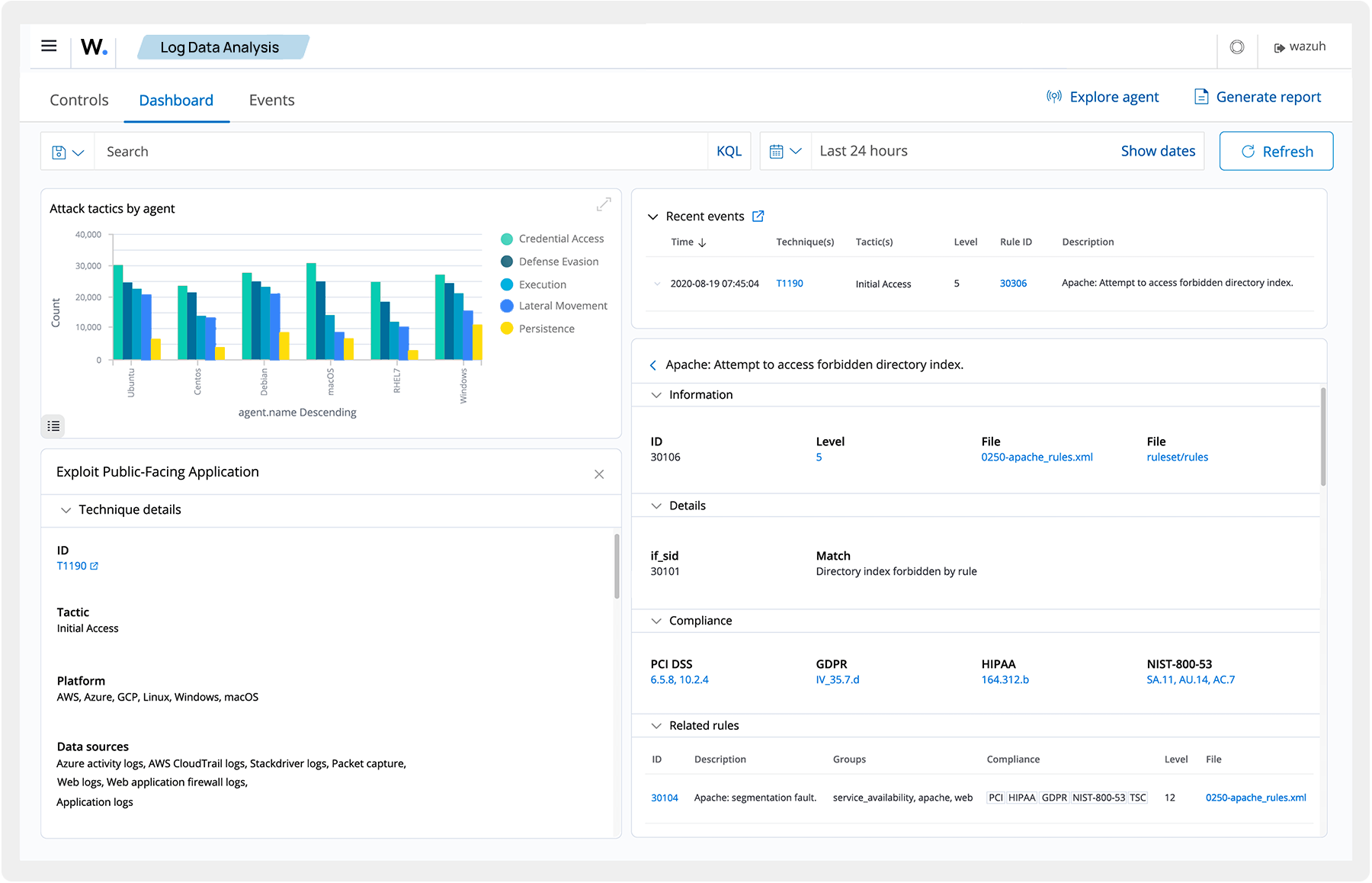Open the chart data table view icon
The image size is (1372, 883).
click(53, 425)
